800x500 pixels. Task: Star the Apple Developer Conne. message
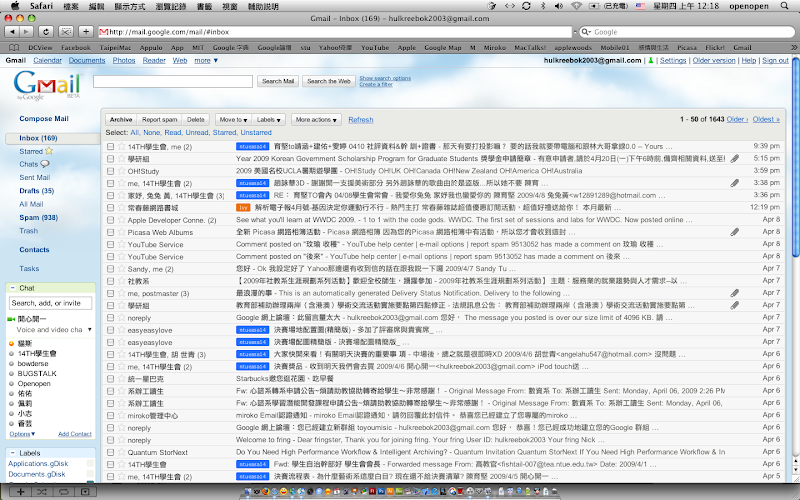point(121,220)
